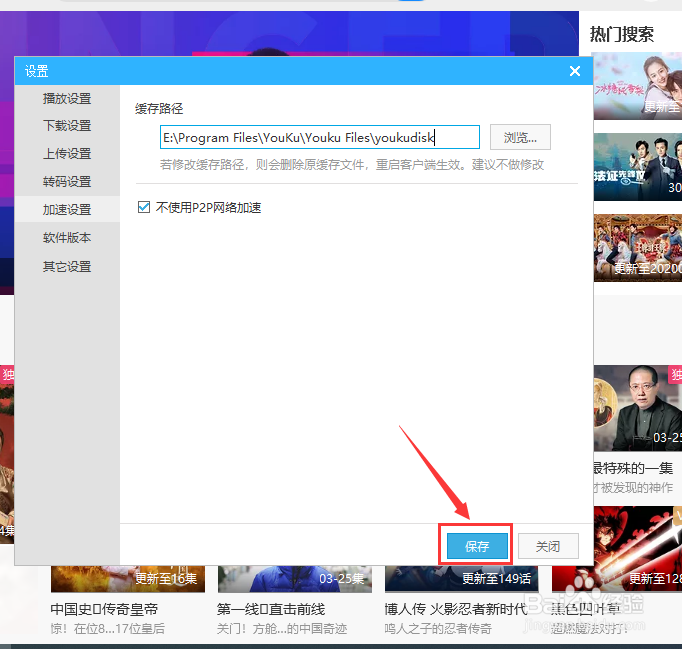Open the 更新至2020 thumbnail
682x649 pixels.
point(638,248)
